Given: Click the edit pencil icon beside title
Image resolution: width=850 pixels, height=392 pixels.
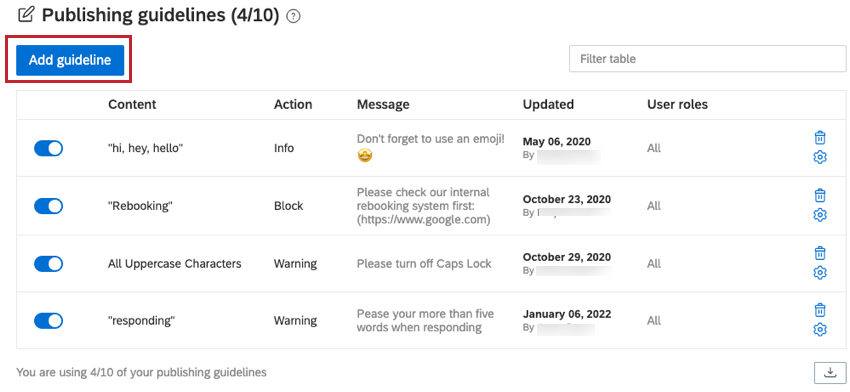Looking at the screenshot, I should coord(25,15).
